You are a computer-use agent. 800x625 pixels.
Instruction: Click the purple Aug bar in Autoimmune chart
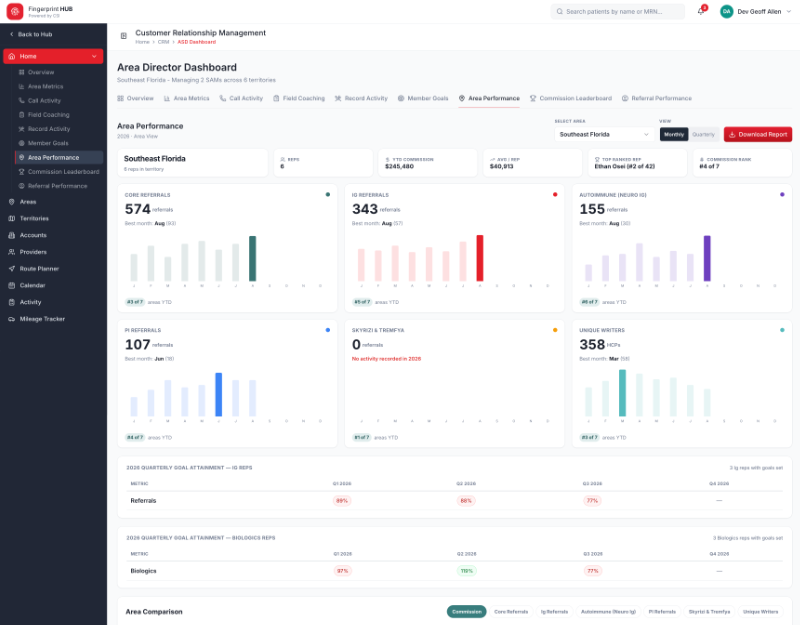click(707, 258)
